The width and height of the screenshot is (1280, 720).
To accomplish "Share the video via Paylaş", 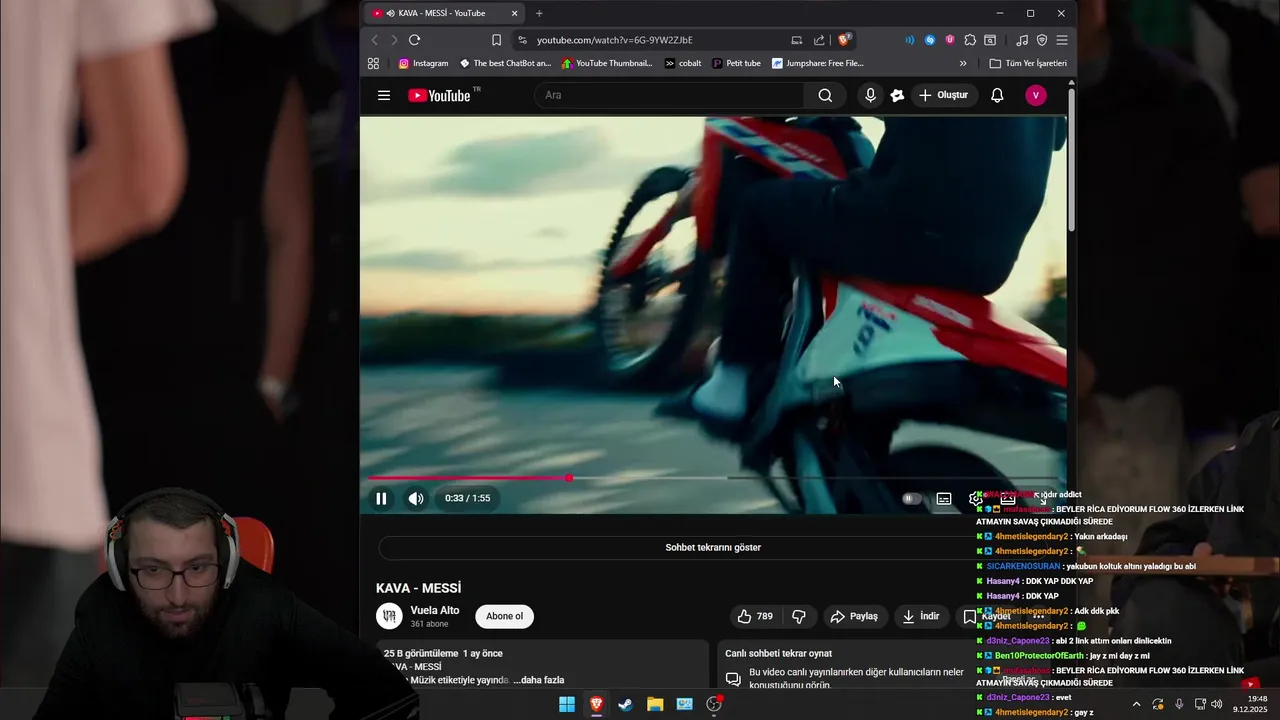I will click(854, 616).
